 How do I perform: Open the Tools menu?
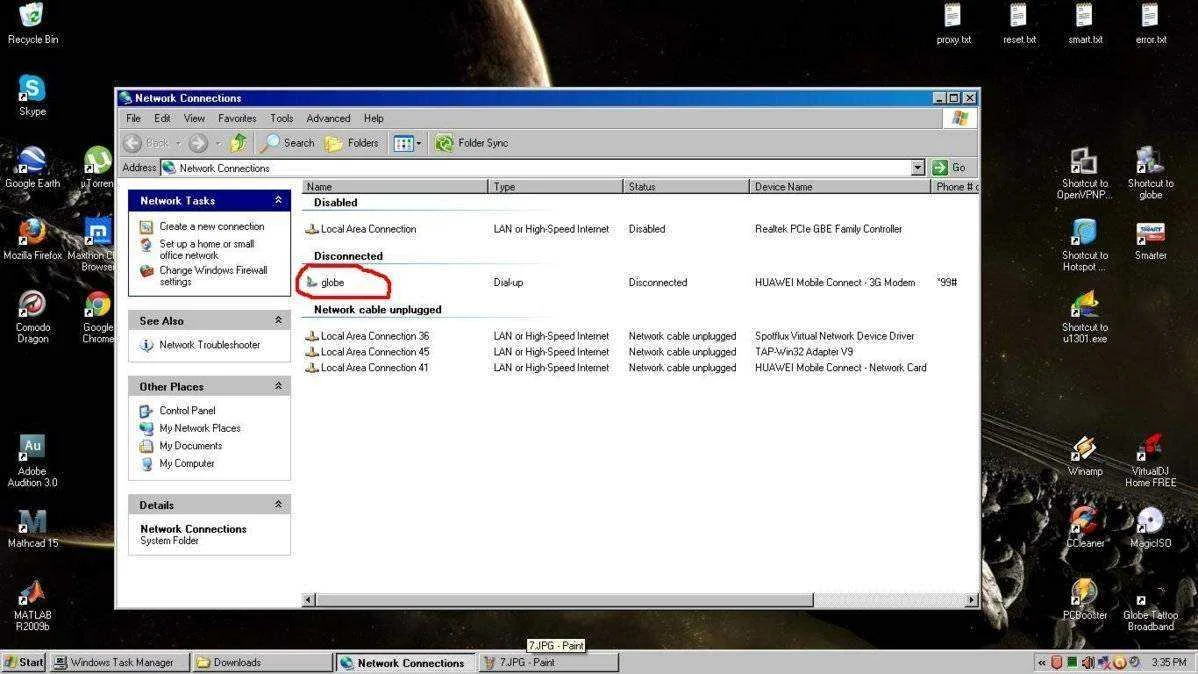pyautogui.click(x=281, y=118)
